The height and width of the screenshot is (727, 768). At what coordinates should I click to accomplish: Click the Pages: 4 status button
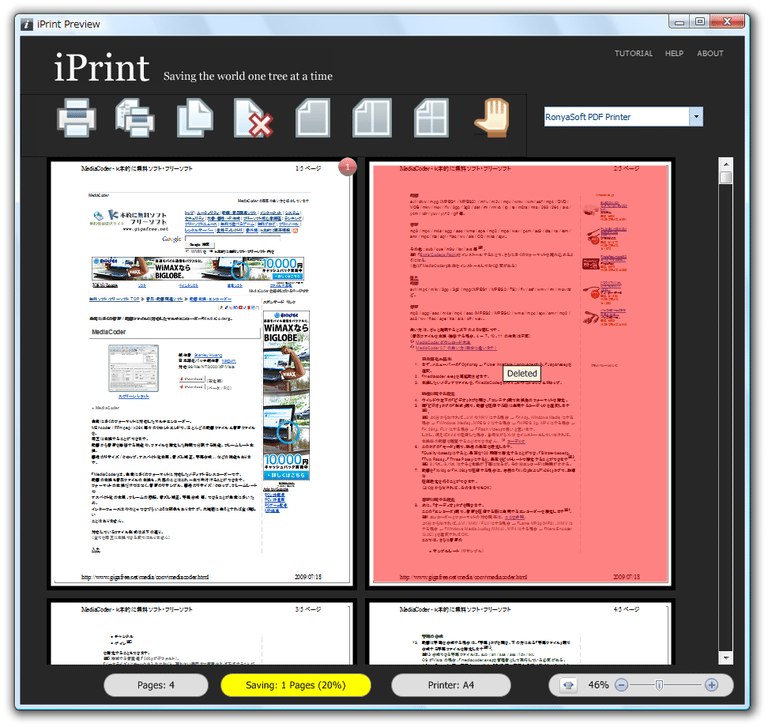point(156,685)
